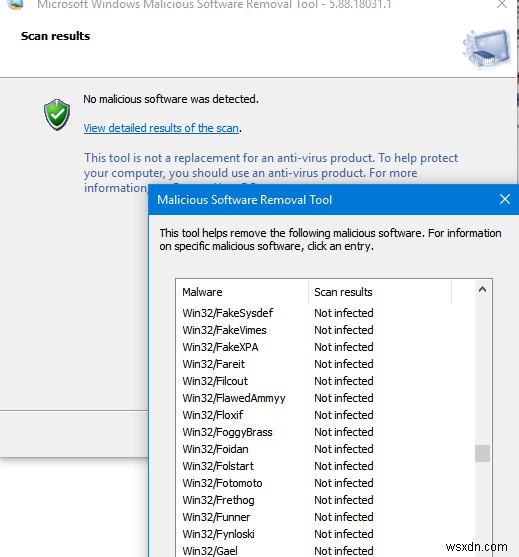Select the Win32/Frethog entry
The height and width of the screenshot is (557, 519).
coord(218,500)
